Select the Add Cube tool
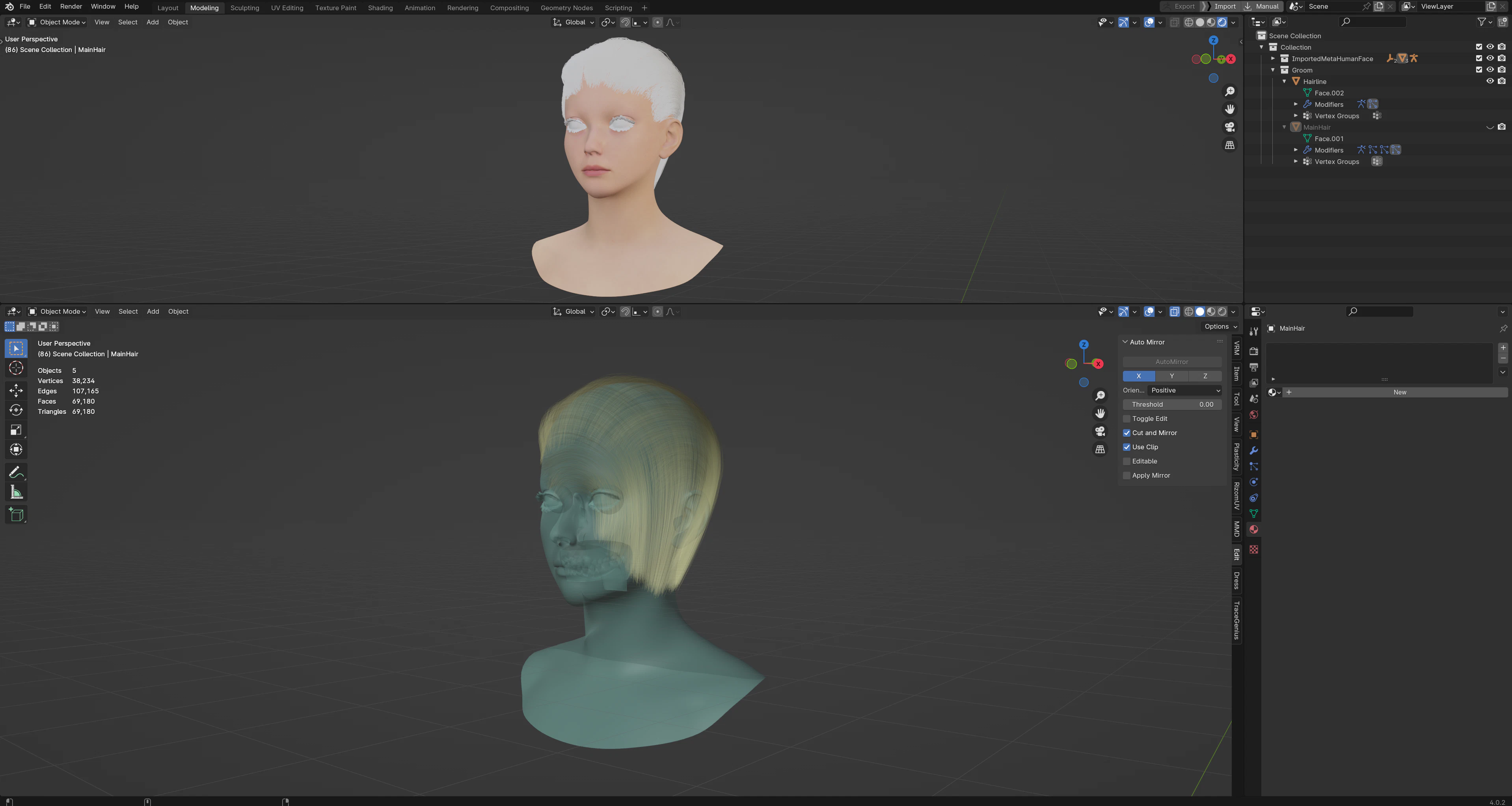This screenshot has height=806, width=1512. coord(16,515)
